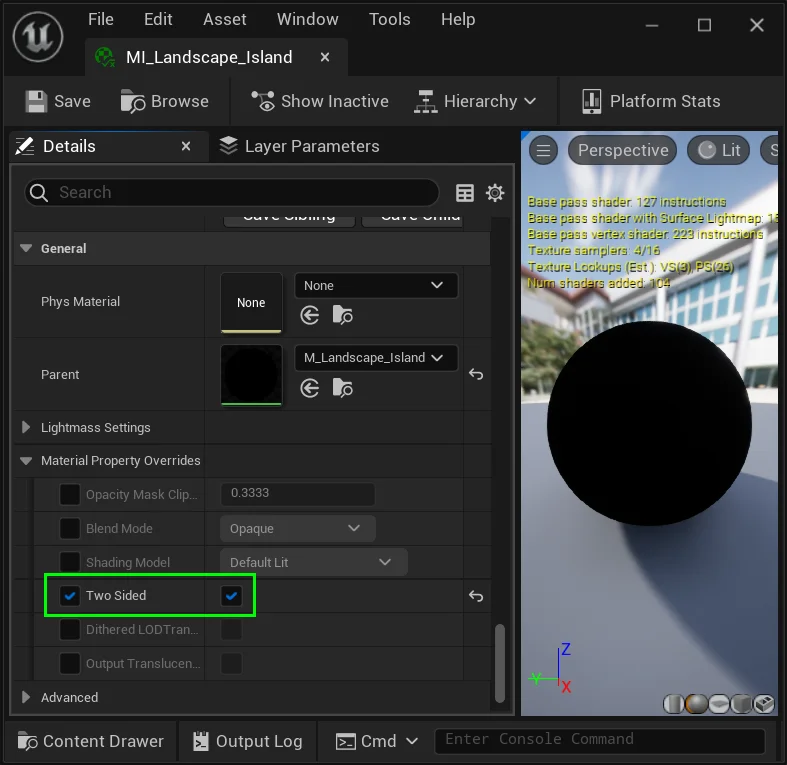Click the Enter Console Command field
The image size is (787, 765).
tap(599, 740)
